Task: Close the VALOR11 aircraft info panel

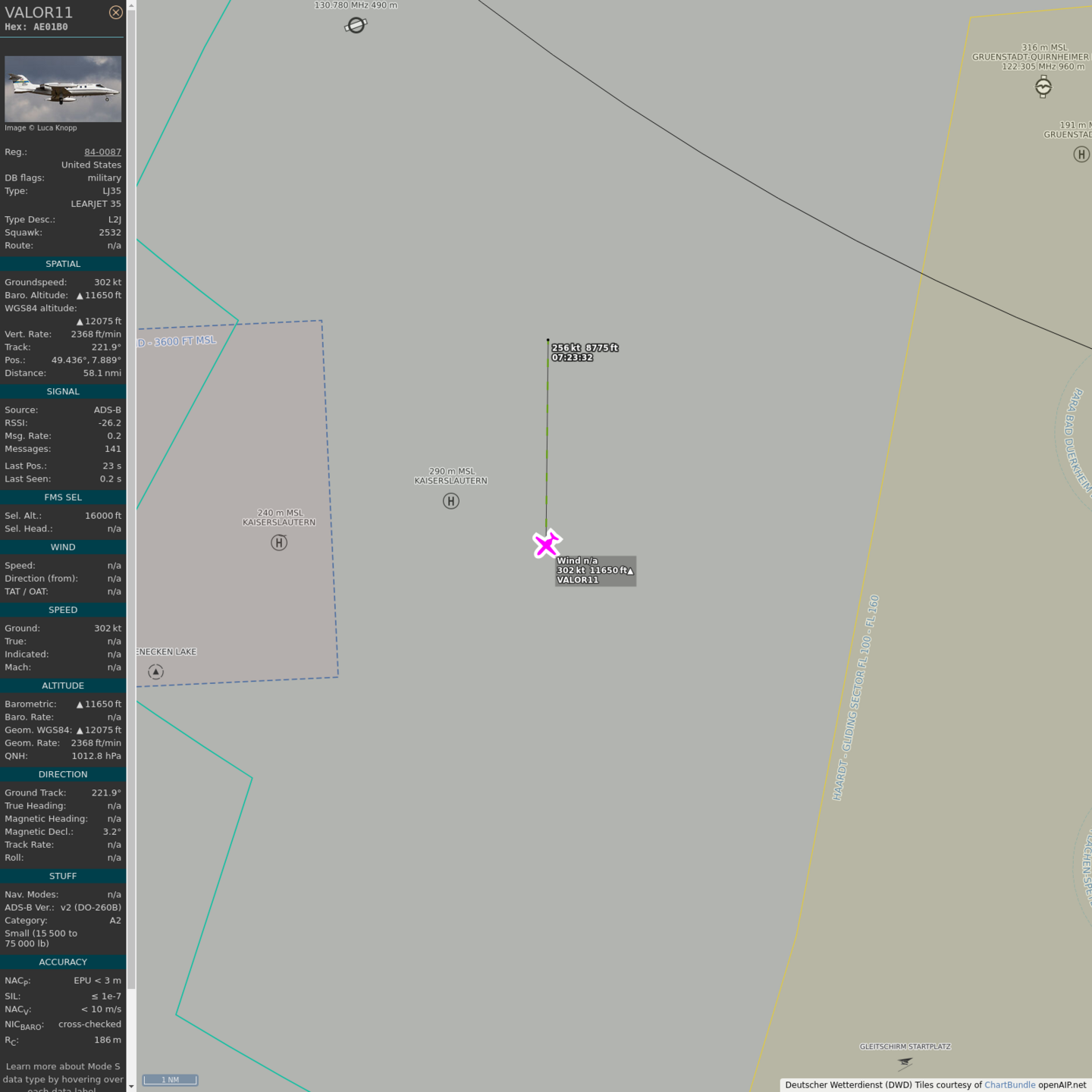Action: point(115,12)
